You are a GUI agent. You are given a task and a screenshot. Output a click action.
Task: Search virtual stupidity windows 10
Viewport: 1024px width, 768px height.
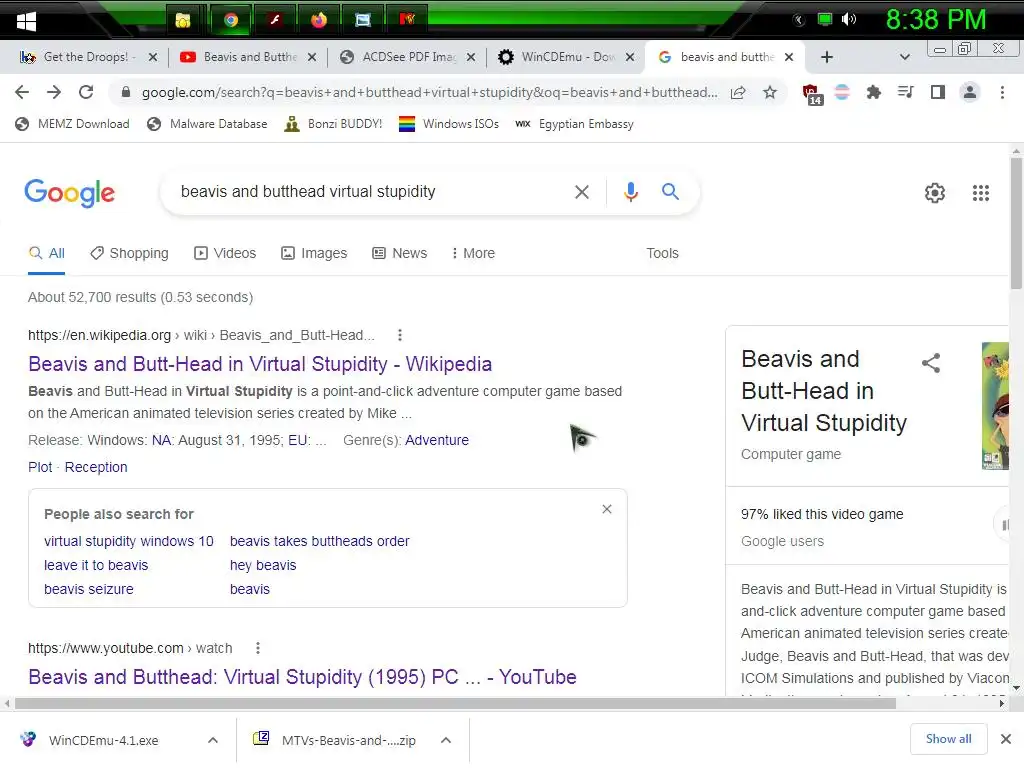pos(129,541)
